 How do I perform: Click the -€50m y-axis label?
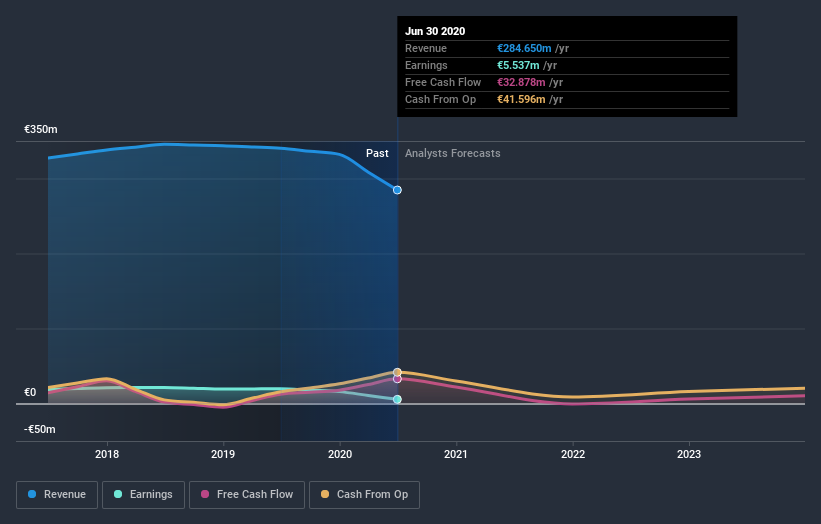(40, 429)
